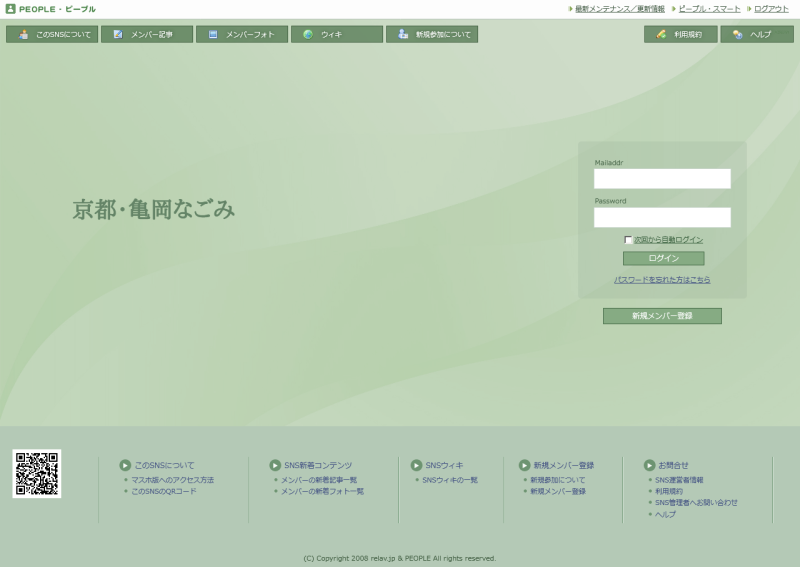Screen dimensions: 800x567
Task: Open 最新メンテナンス／更新情報 link
Action: [620, 9]
